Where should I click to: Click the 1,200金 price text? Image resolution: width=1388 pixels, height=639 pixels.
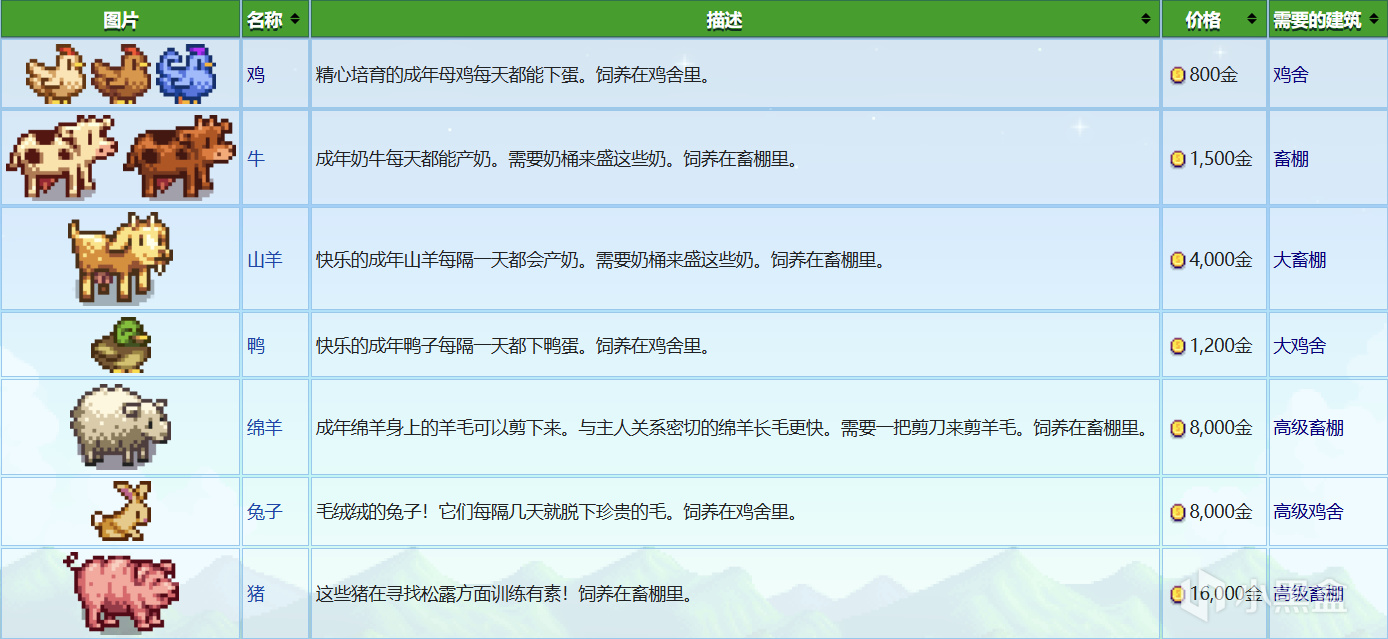[1221, 346]
